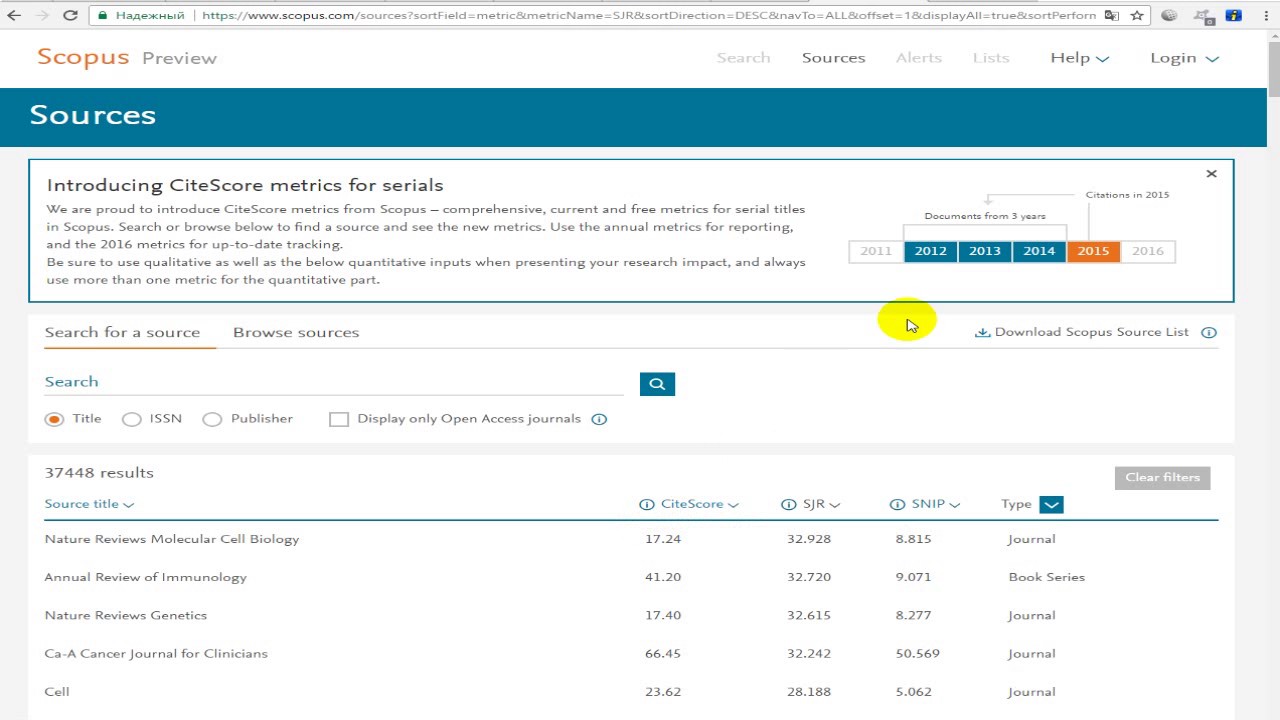The width and height of the screenshot is (1280, 720).
Task: Click SJR value 28.188
Action: [x=809, y=691]
